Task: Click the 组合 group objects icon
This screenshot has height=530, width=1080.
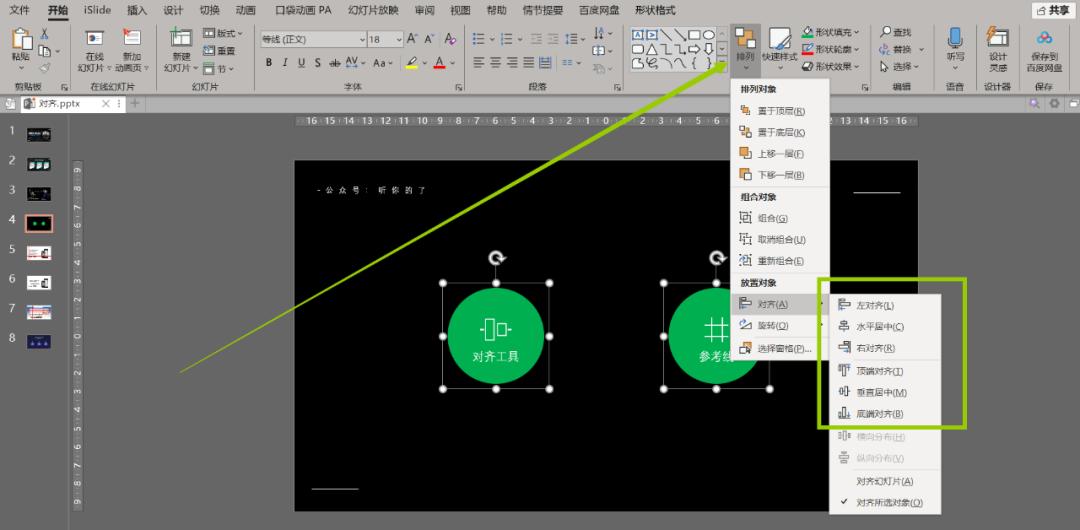Action: pos(745,218)
